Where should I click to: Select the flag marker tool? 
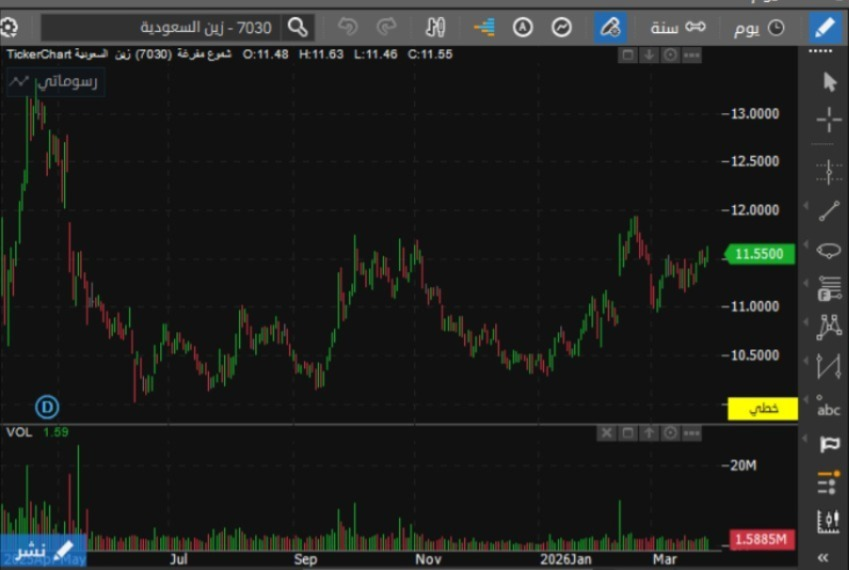(829, 444)
